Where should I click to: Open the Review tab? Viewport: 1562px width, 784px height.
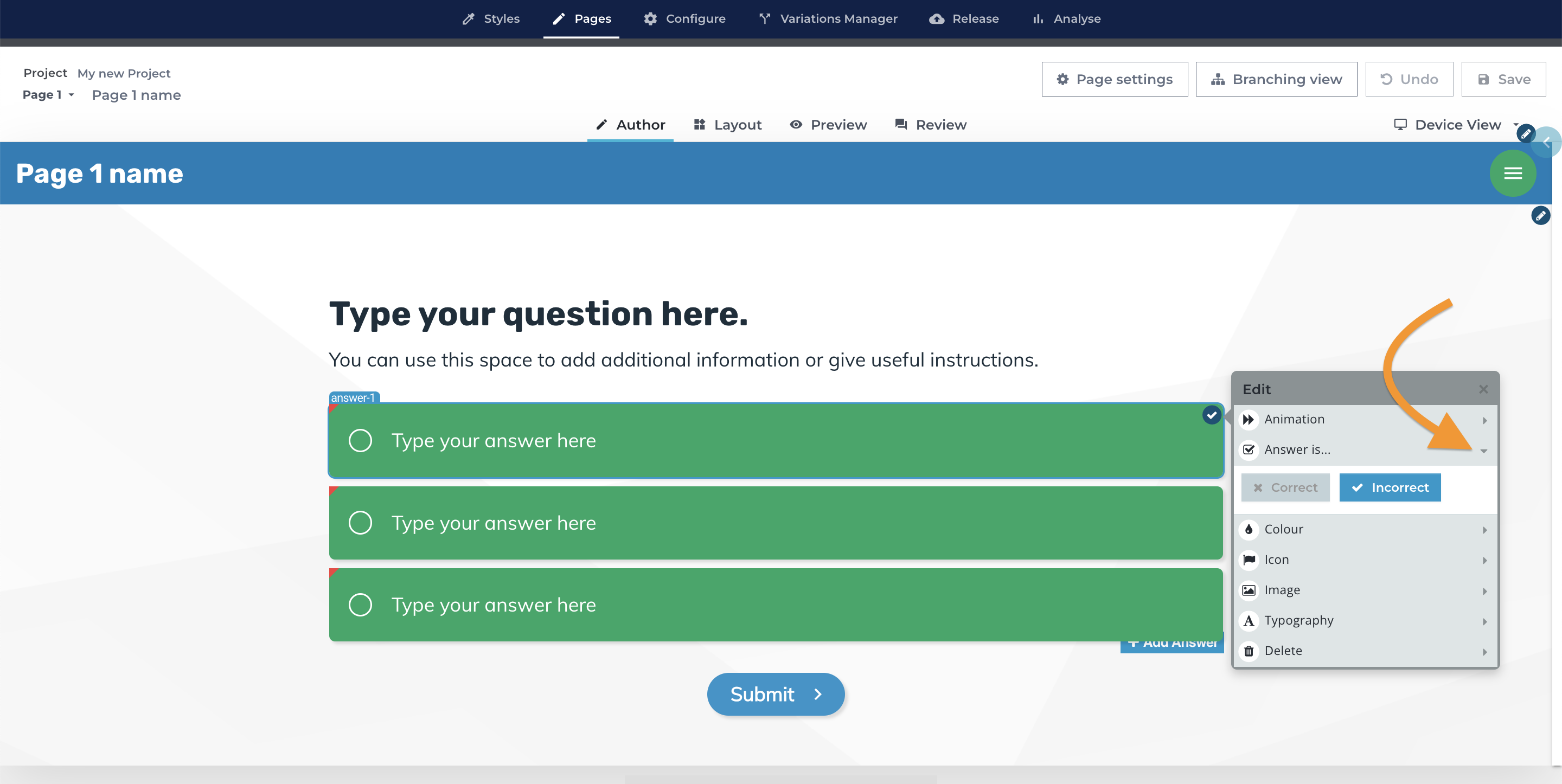point(930,125)
